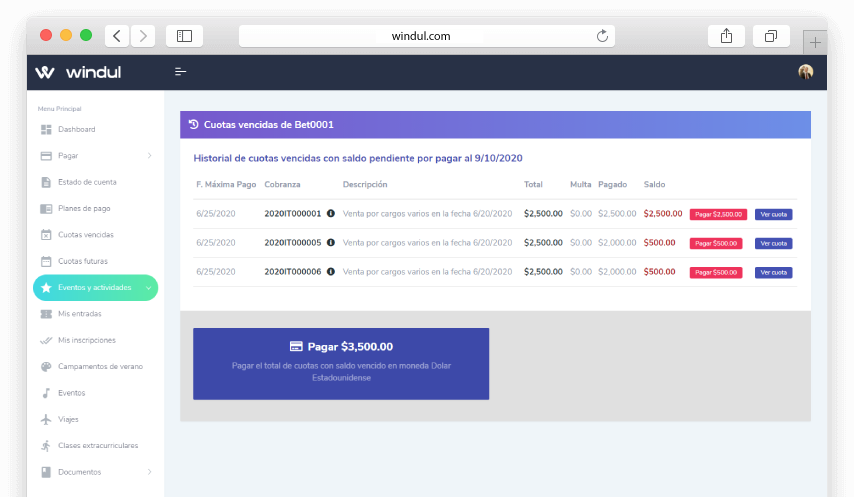Pay total with Pagar $3,500.00 button

341,363
